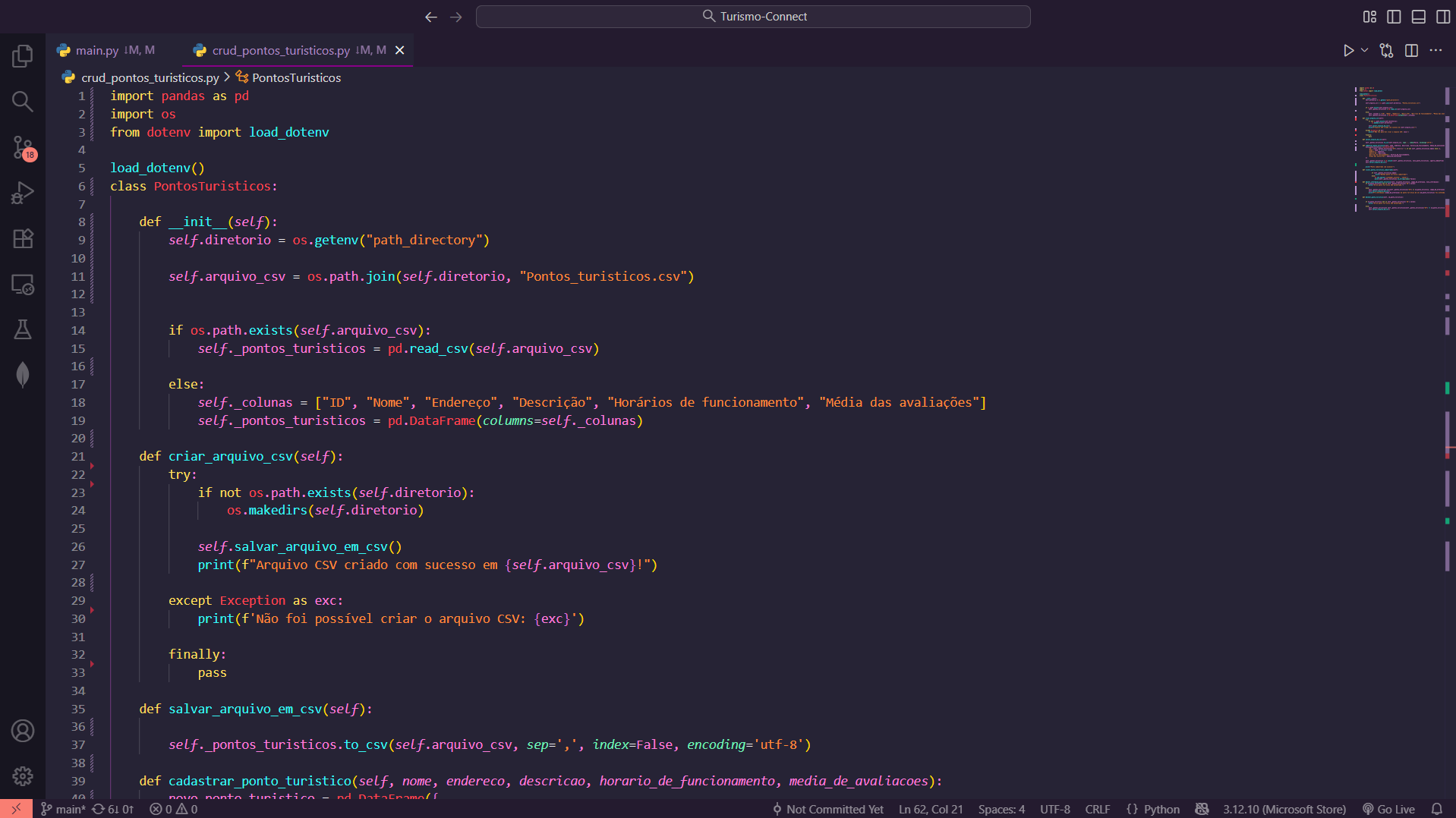Expand the run options dropdown arrow
This screenshot has width=1456, height=818.
tap(1364, 50)
